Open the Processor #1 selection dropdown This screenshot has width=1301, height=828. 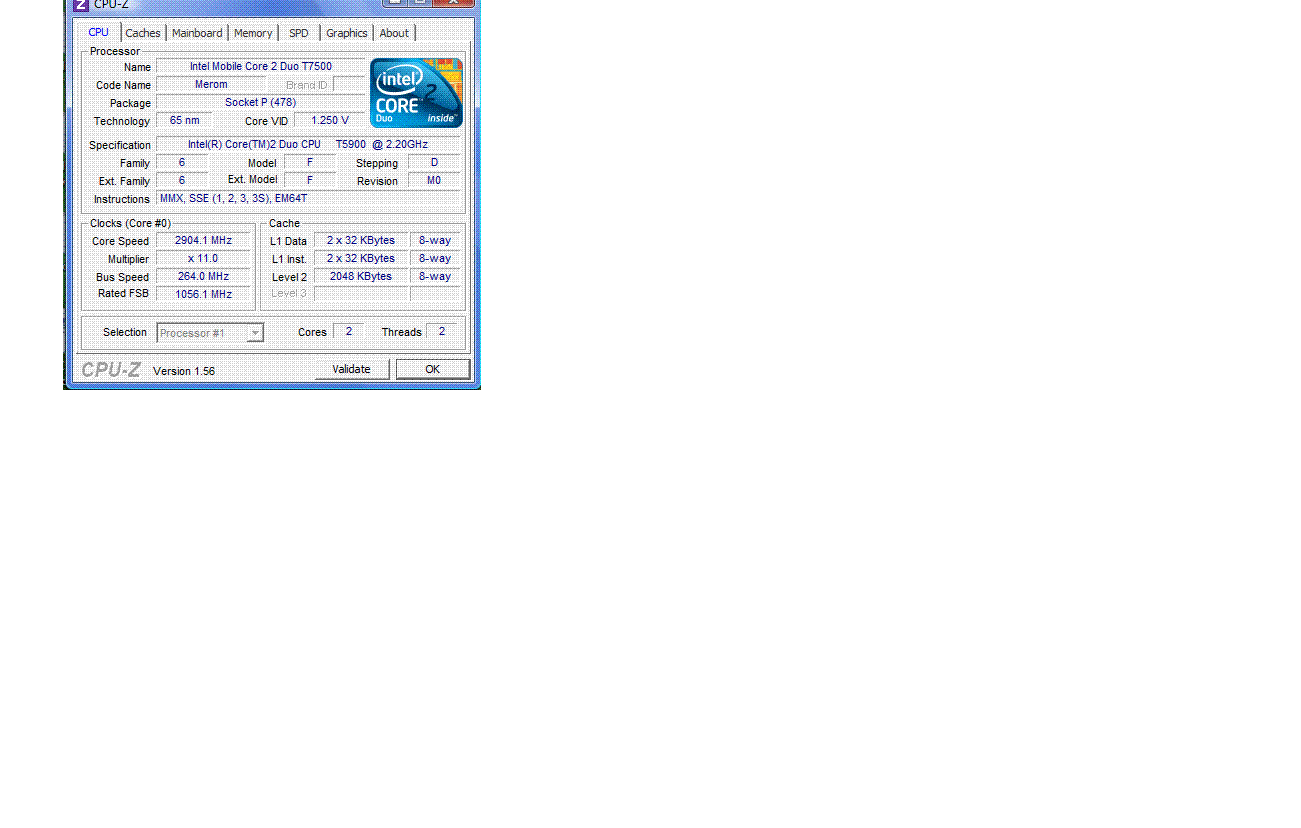pos(210,333)
